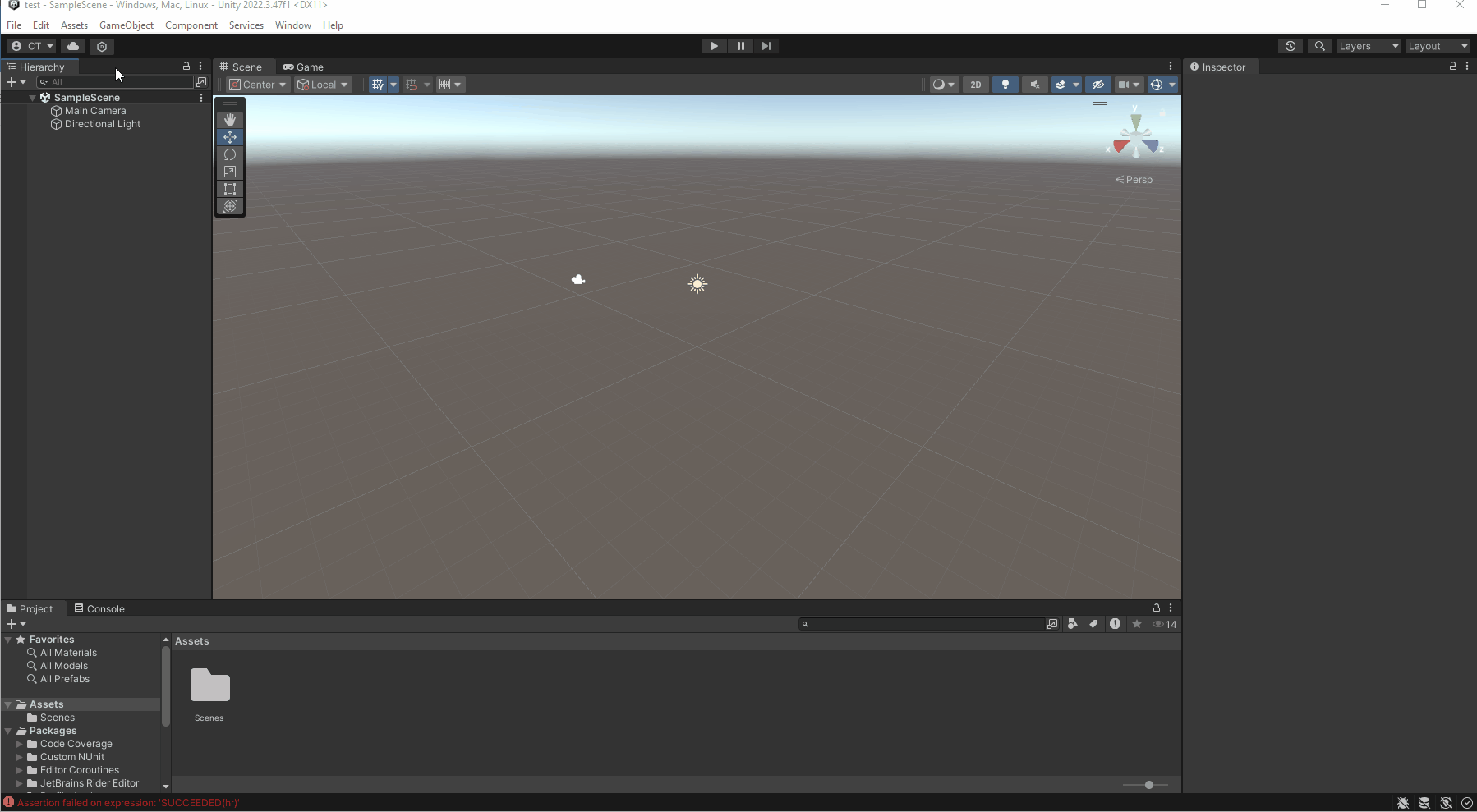Open the global Search magnifier
The image size is (1477, 812).
[x=1319, y=46]
